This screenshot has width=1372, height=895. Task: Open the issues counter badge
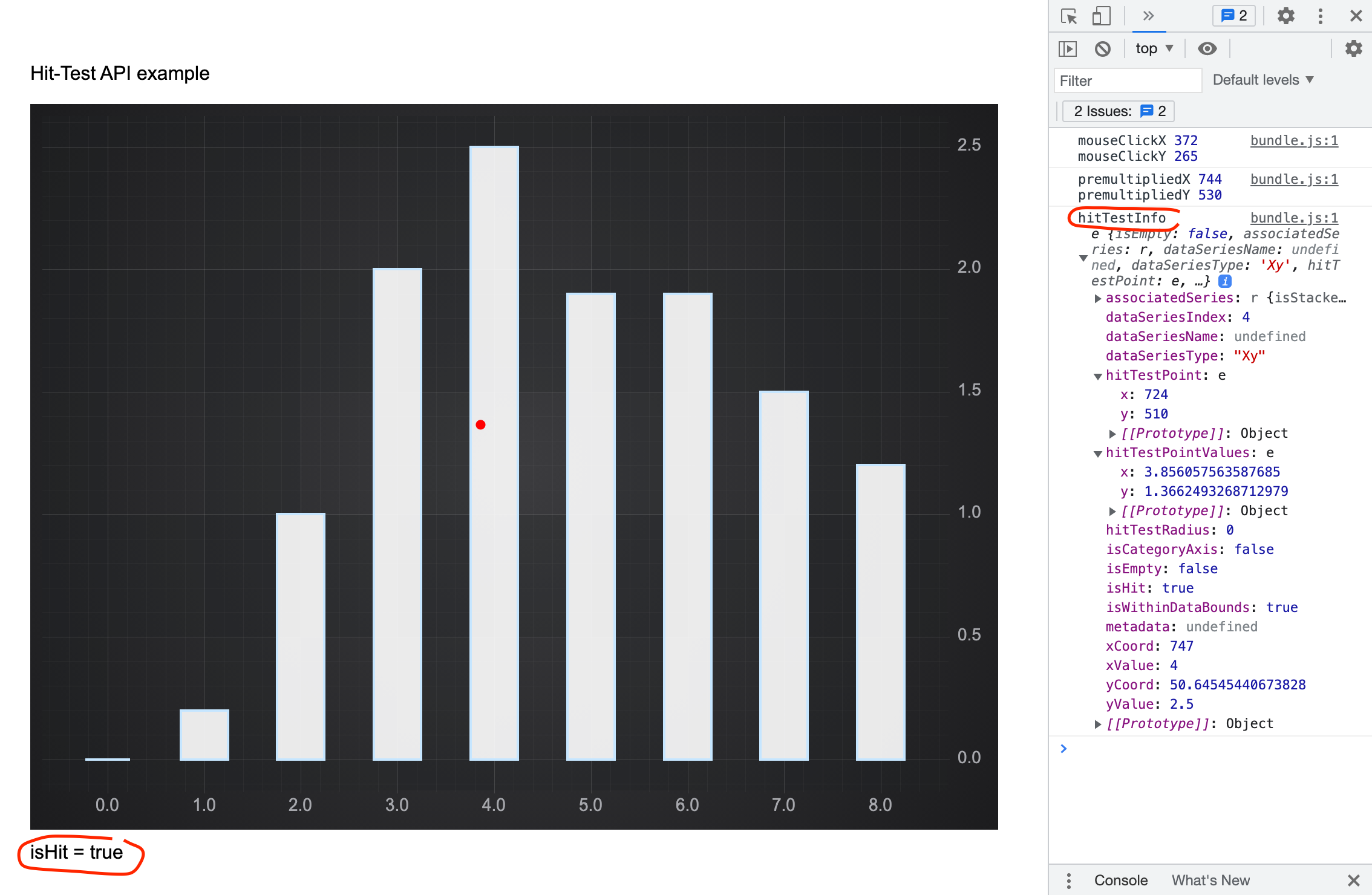[x=1233, y=16]
